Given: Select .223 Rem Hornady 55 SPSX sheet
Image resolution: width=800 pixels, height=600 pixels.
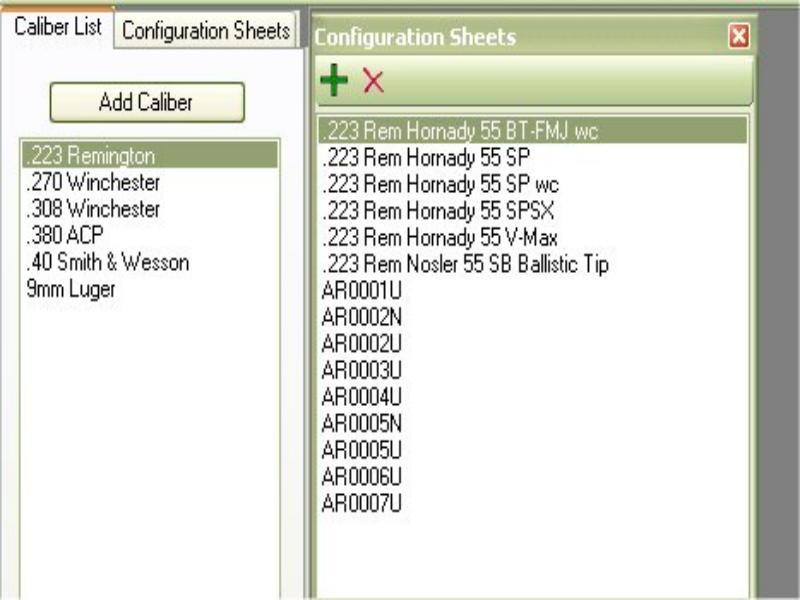Looking at the screenshot, I should click(533, 210).
